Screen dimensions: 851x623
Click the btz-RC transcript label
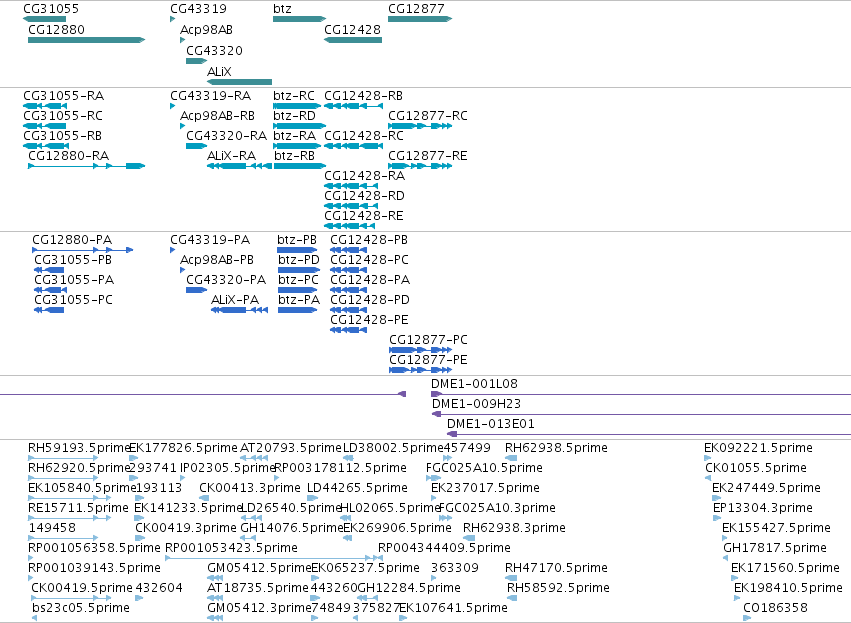click(294, 96)
